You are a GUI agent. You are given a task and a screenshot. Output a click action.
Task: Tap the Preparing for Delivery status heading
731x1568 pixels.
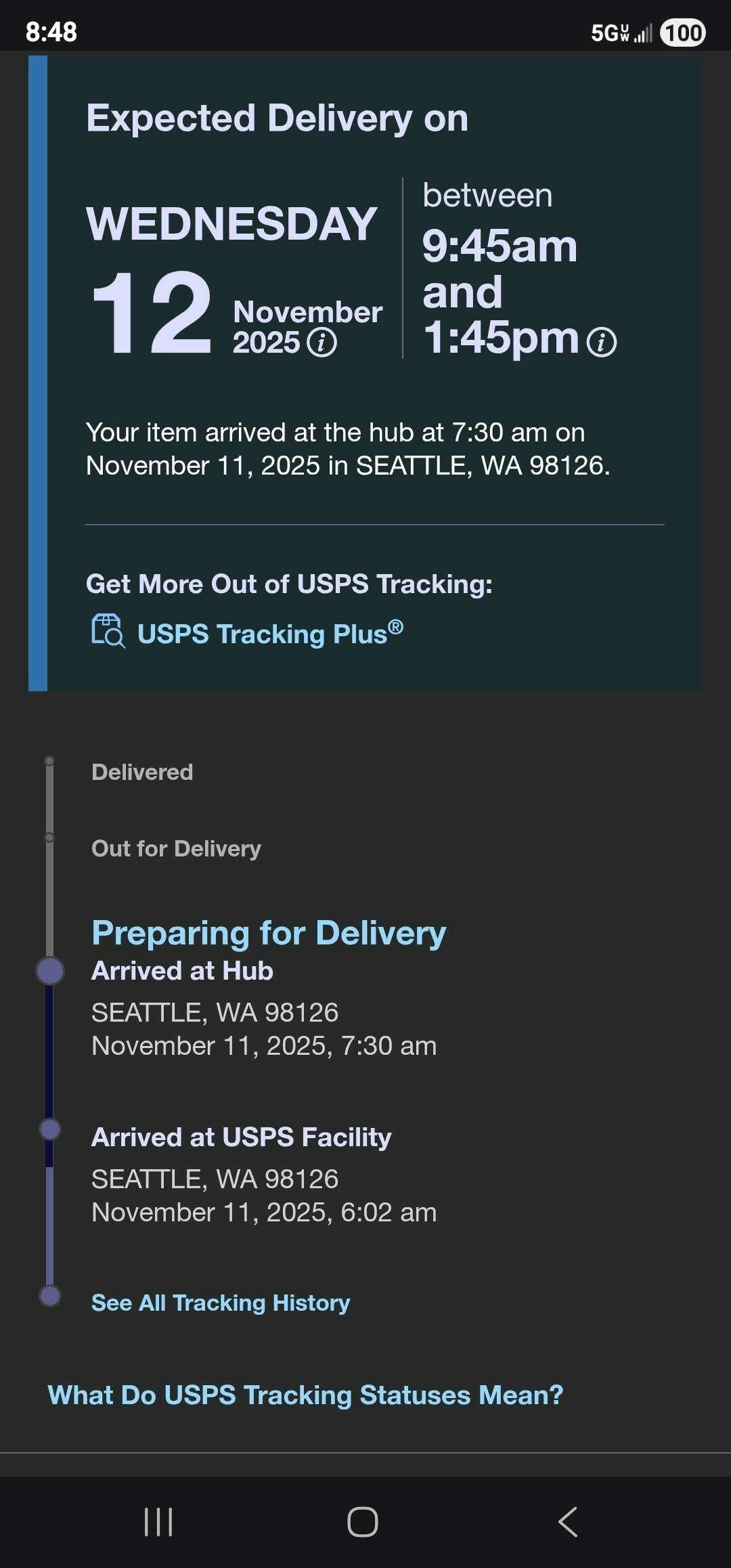[x=269, y=933]
